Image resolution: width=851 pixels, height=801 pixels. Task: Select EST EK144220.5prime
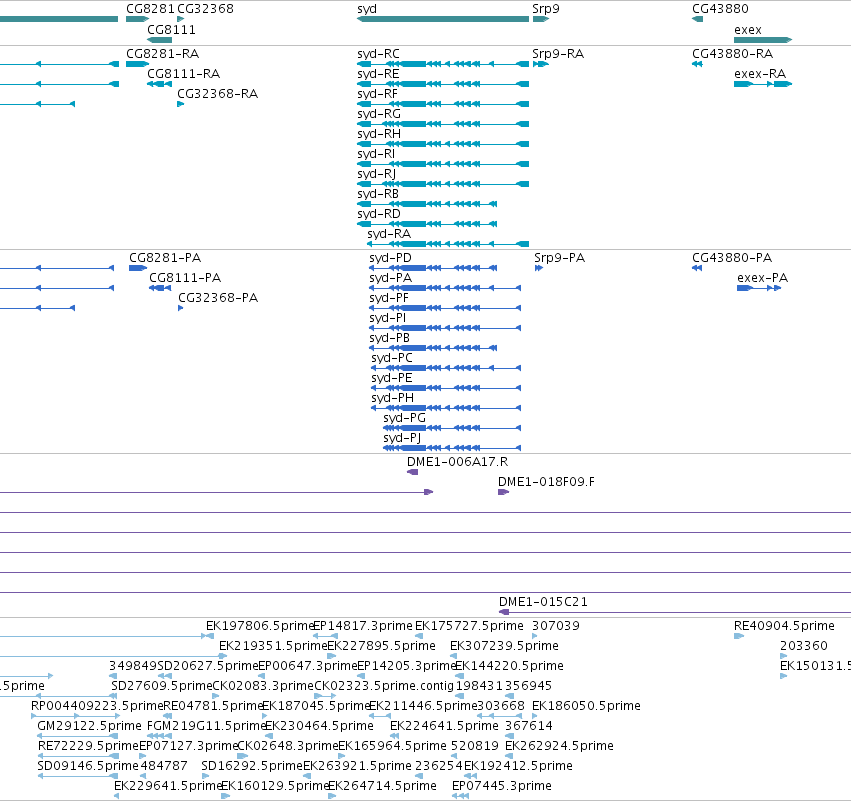[509, 666]
